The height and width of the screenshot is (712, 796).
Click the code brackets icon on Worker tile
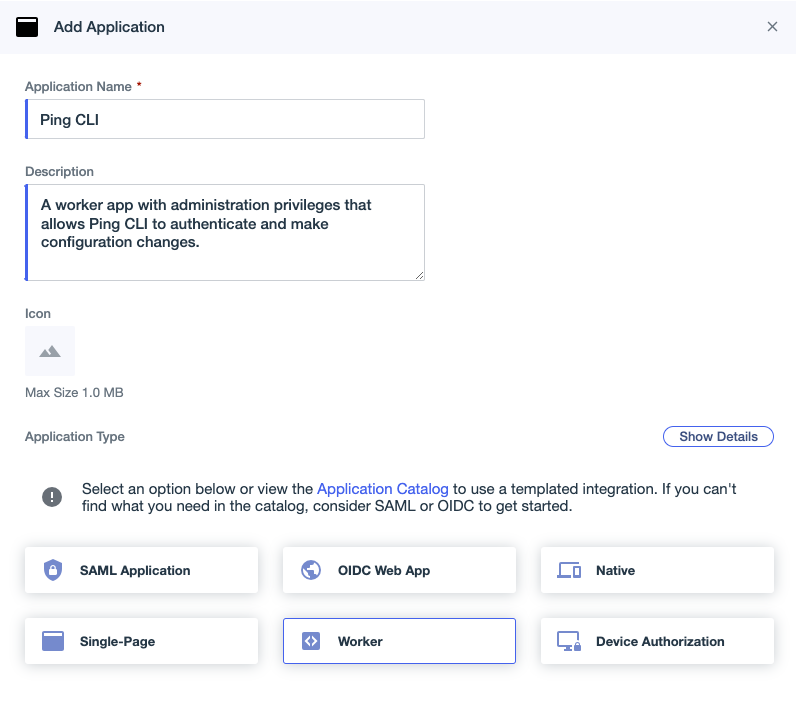click(311, 641)
